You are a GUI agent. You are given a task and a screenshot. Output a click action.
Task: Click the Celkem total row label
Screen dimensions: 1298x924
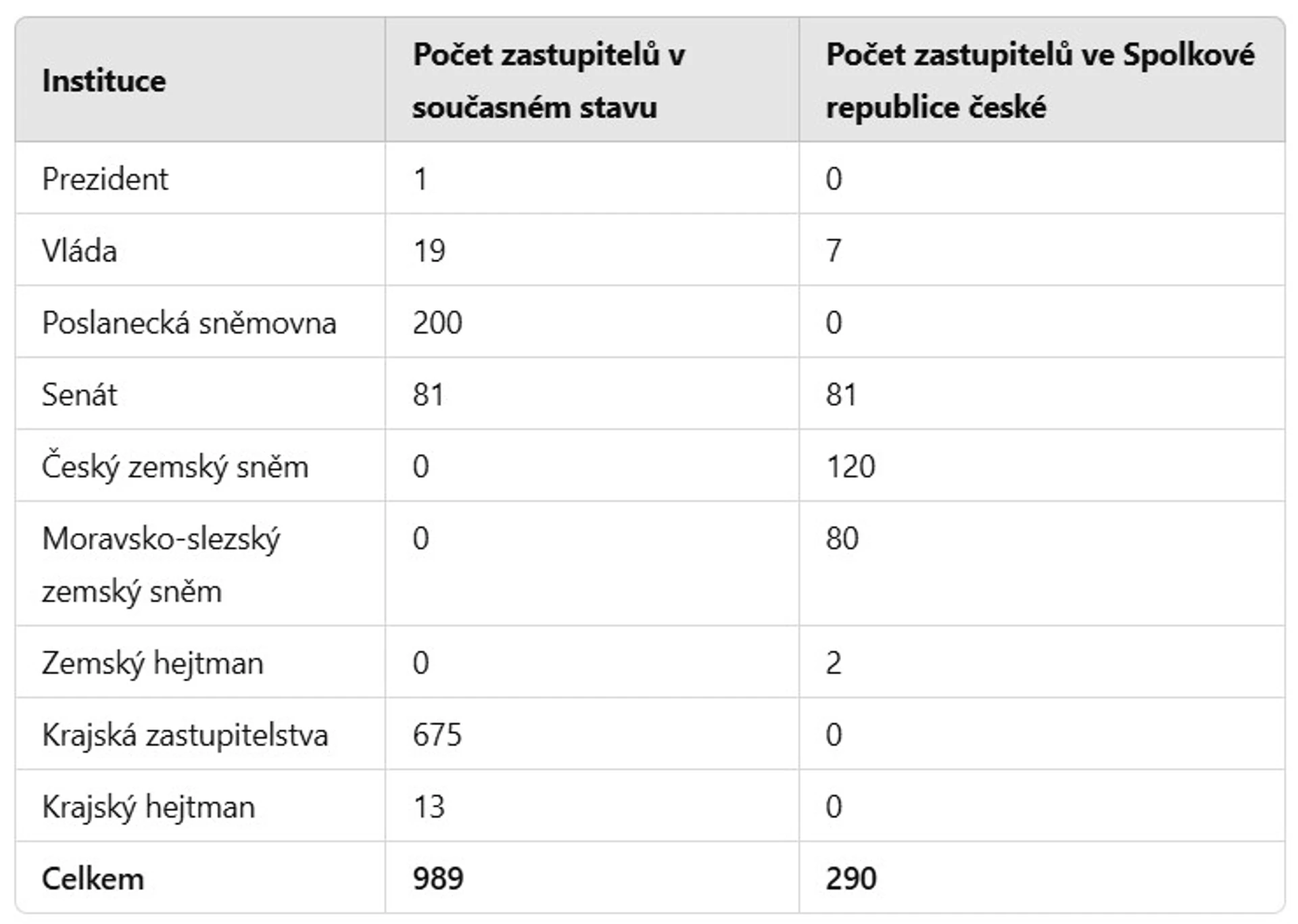click(93, 879)
